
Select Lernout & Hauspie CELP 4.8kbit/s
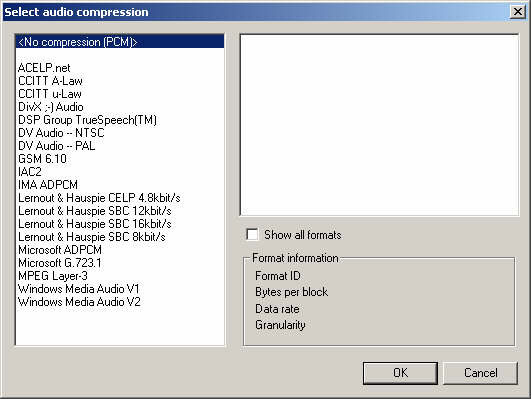click(x=120, y=198)
